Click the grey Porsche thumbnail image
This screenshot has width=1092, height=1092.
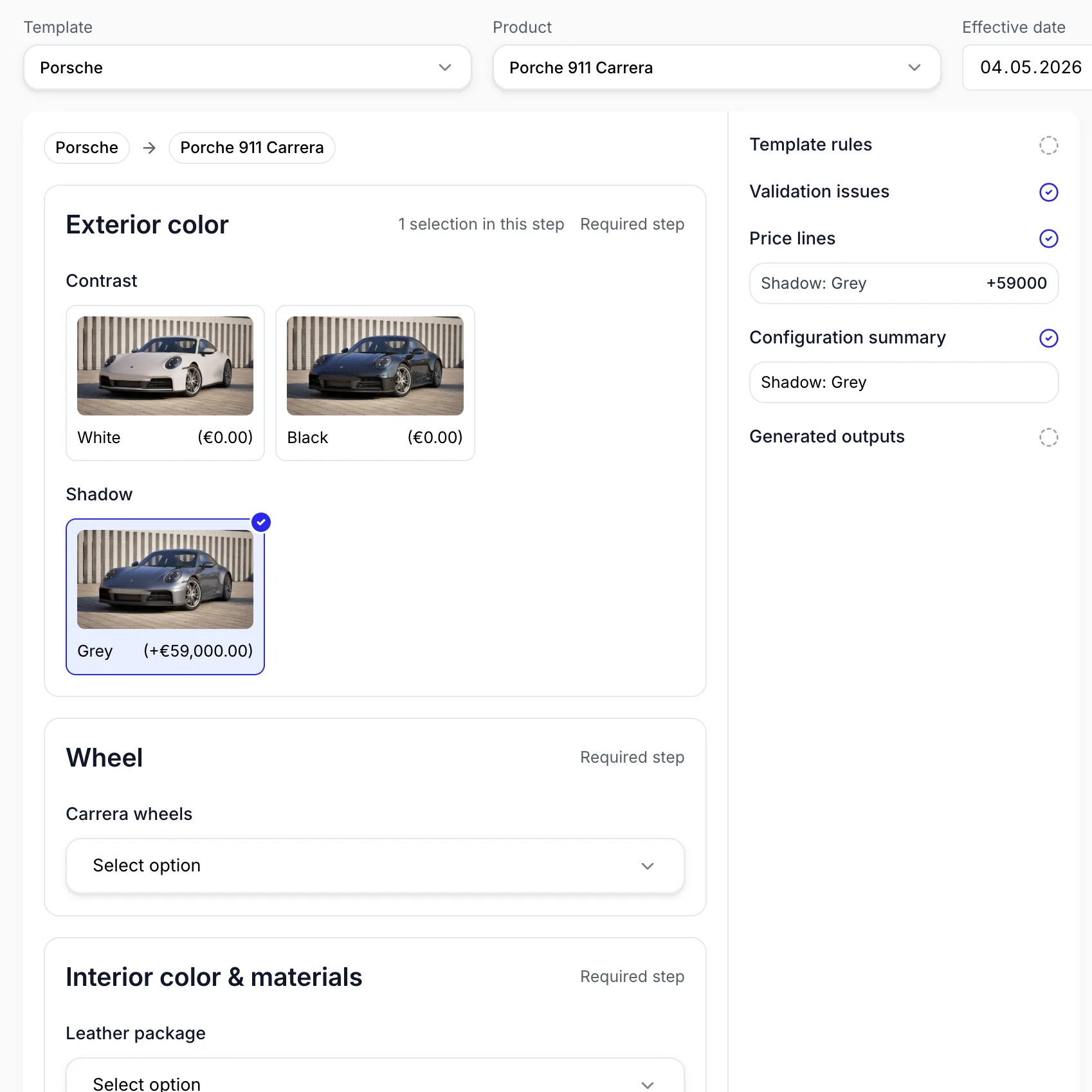tap(165, 579)
